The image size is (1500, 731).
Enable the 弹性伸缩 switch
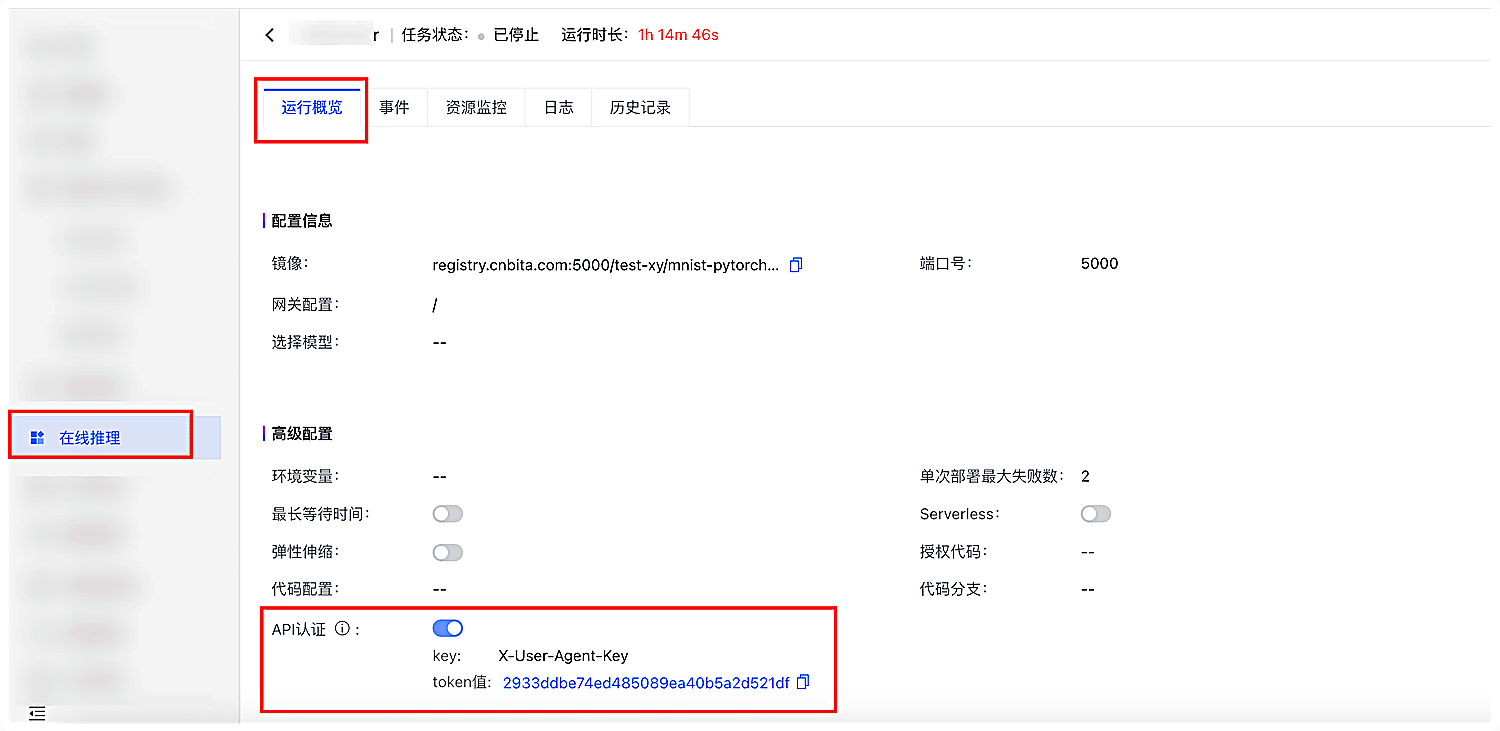448,552
